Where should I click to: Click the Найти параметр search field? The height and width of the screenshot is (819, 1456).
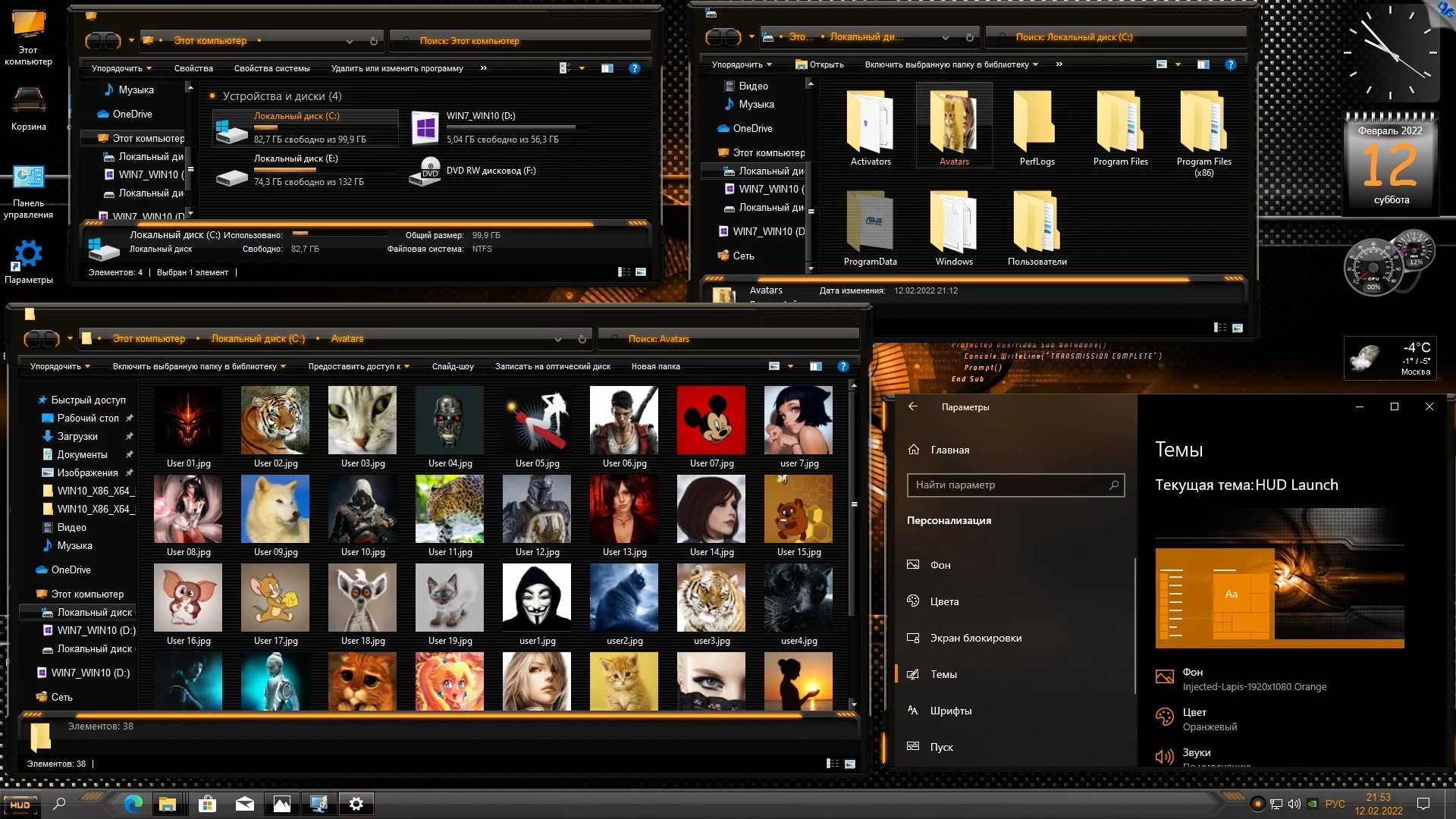pos(1009,485)
